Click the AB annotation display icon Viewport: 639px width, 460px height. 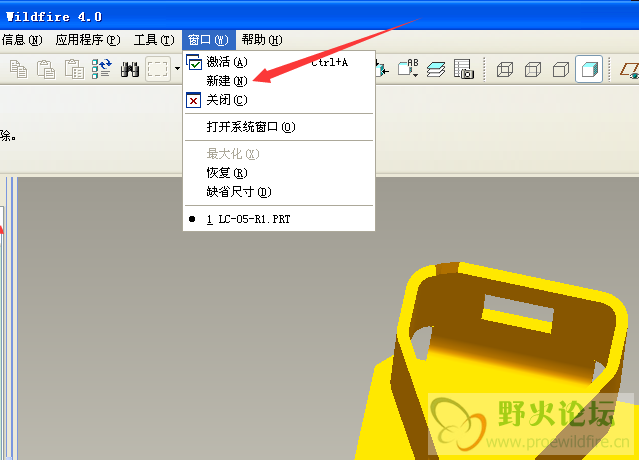(x=408, y=68)
